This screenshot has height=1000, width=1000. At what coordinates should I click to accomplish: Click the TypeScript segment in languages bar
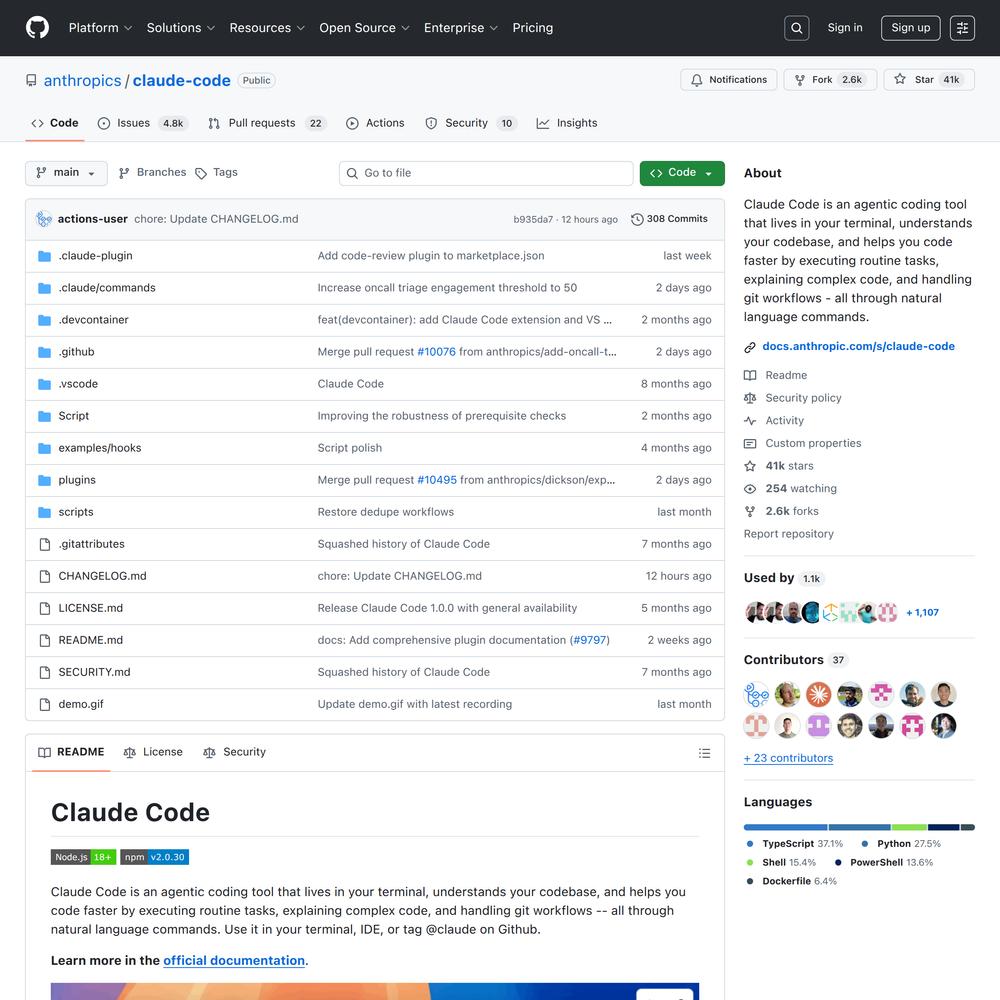point(785,827)
